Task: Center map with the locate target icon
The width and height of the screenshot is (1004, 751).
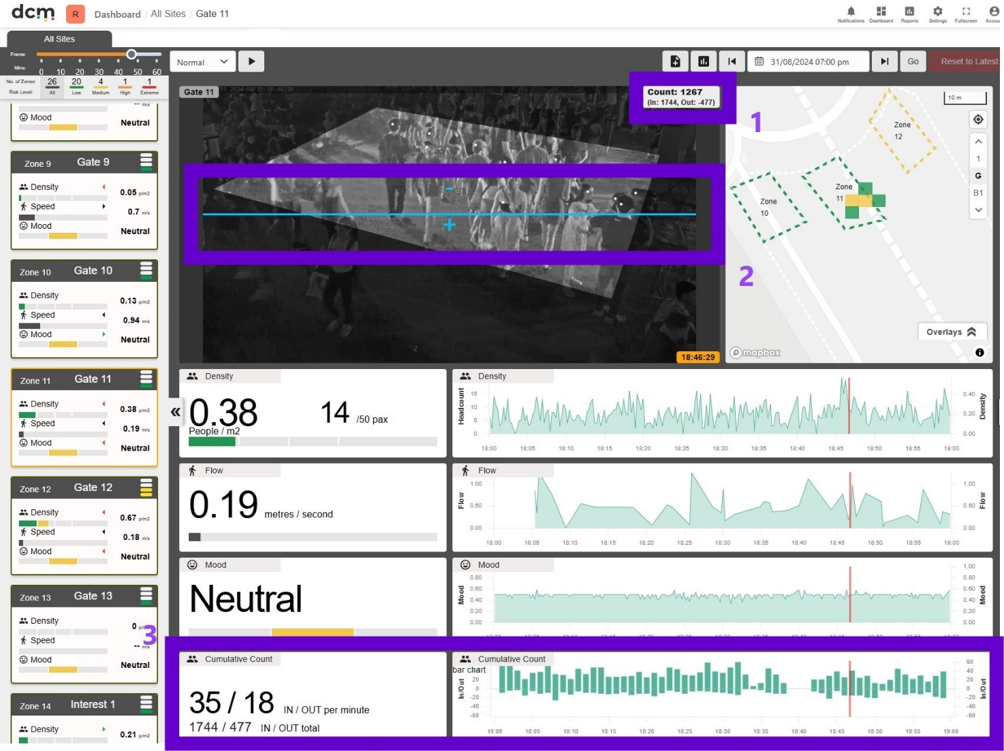Action: [x=978, y=120]
